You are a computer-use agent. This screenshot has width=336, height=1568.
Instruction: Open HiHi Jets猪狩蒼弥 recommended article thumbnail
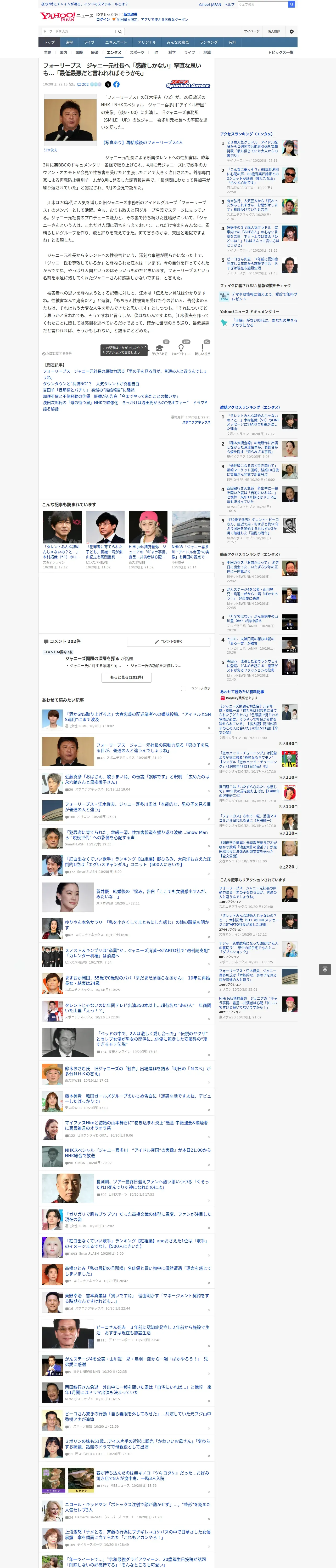tap(148, 527)
